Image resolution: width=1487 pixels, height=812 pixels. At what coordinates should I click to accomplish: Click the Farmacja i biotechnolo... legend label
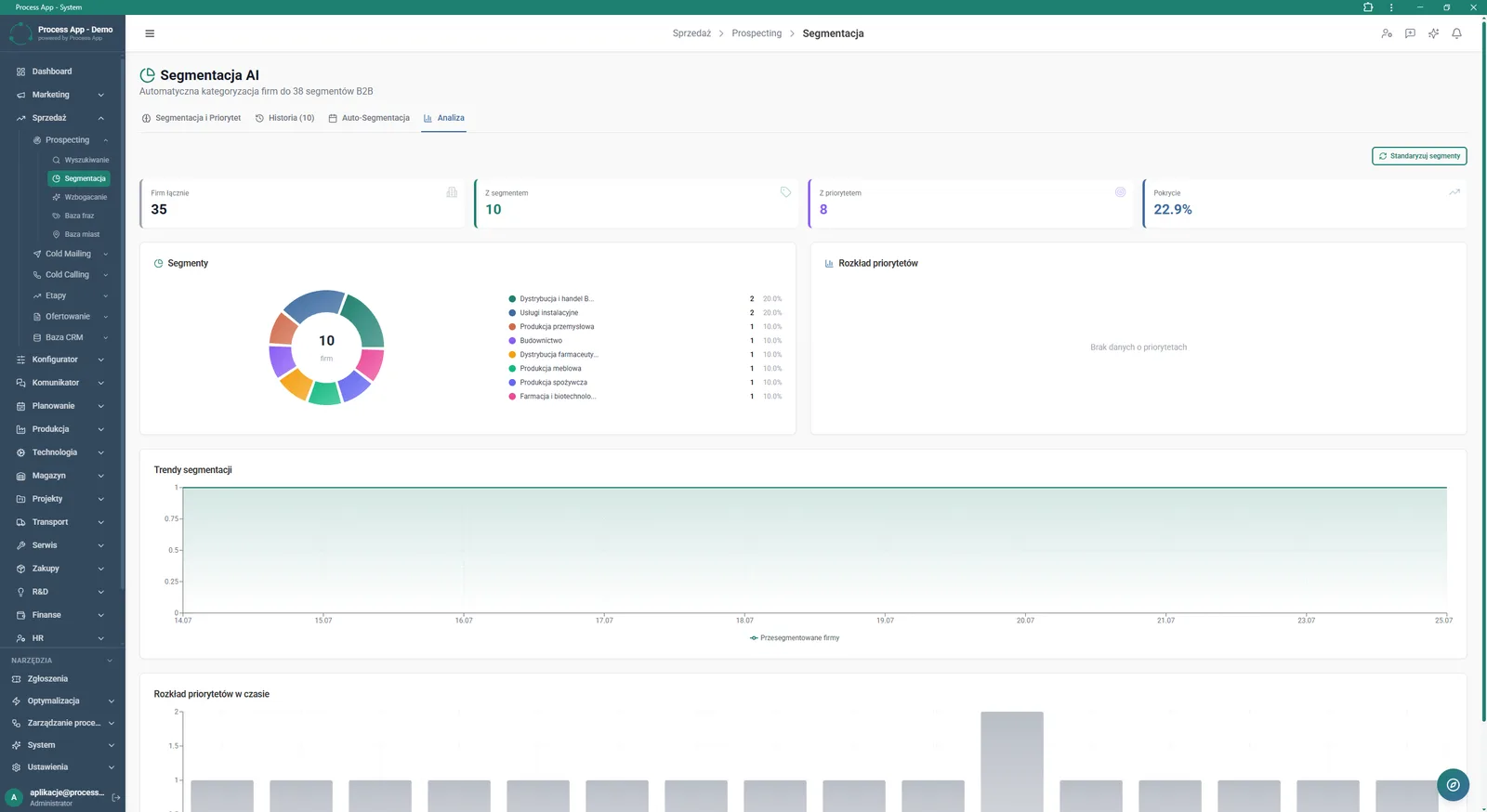pos(558,397)
